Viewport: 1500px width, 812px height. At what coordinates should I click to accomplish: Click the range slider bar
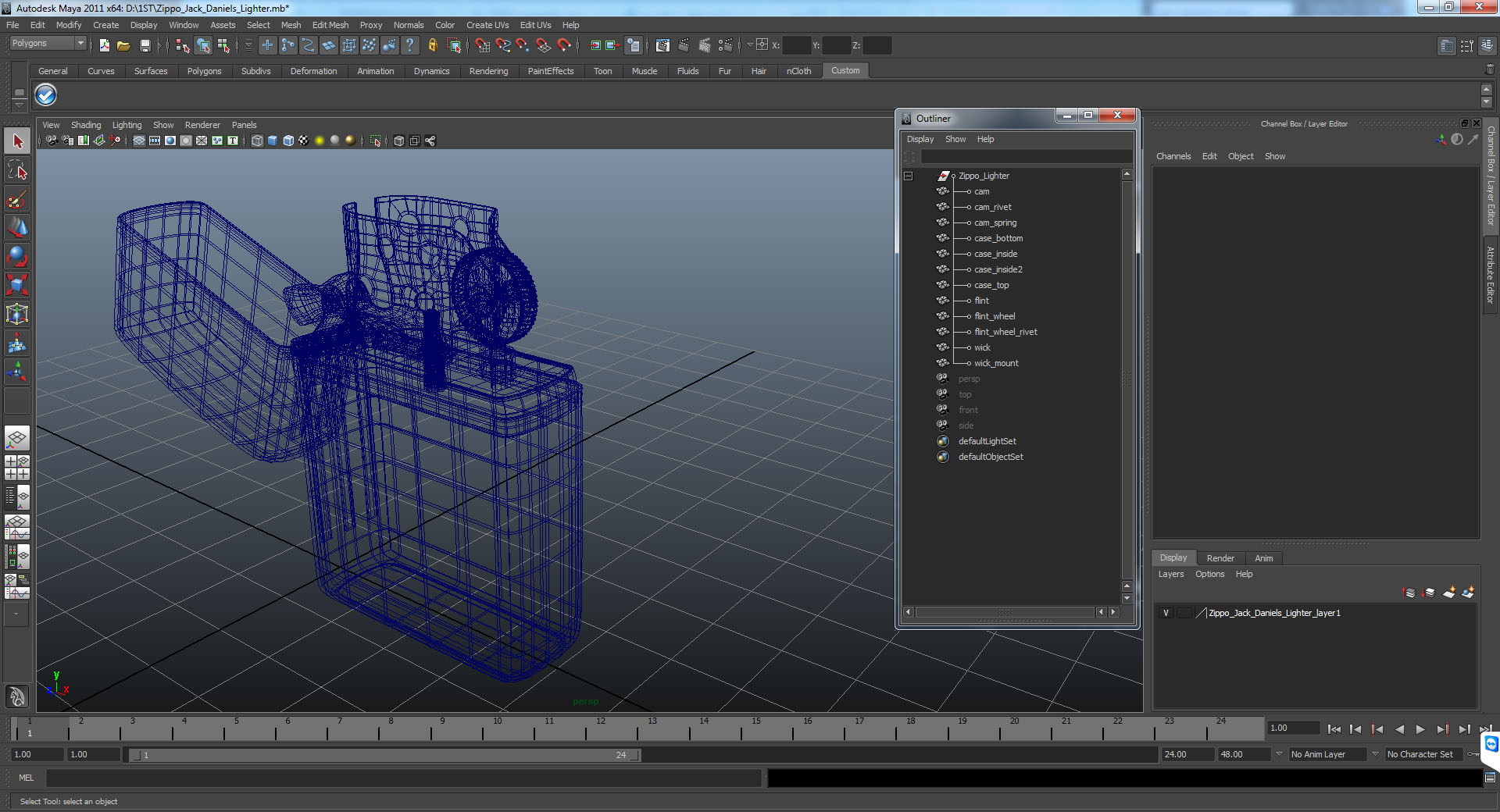384,755
